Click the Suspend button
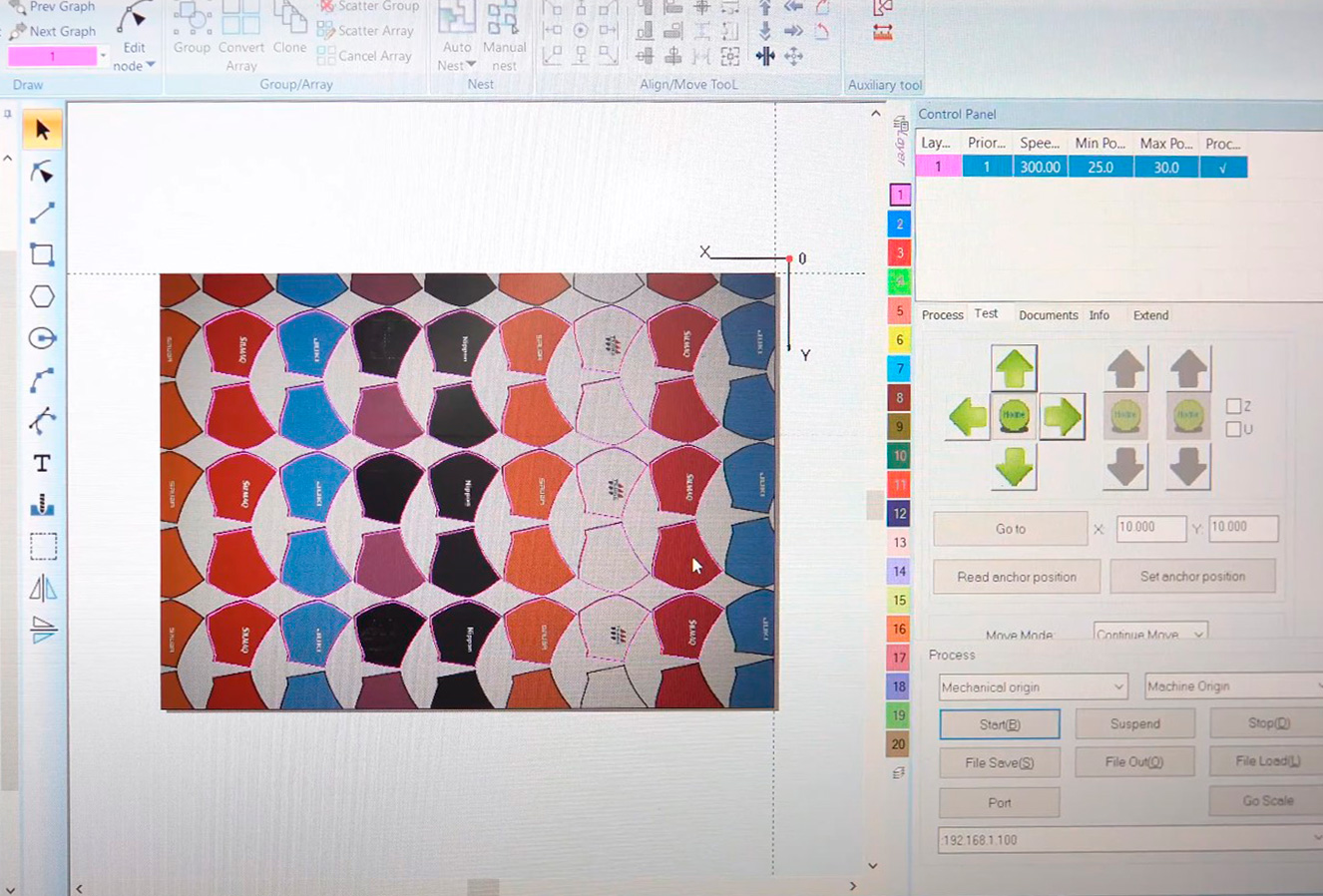This screenshot has width=1323, height=896. click(1135, 724)
